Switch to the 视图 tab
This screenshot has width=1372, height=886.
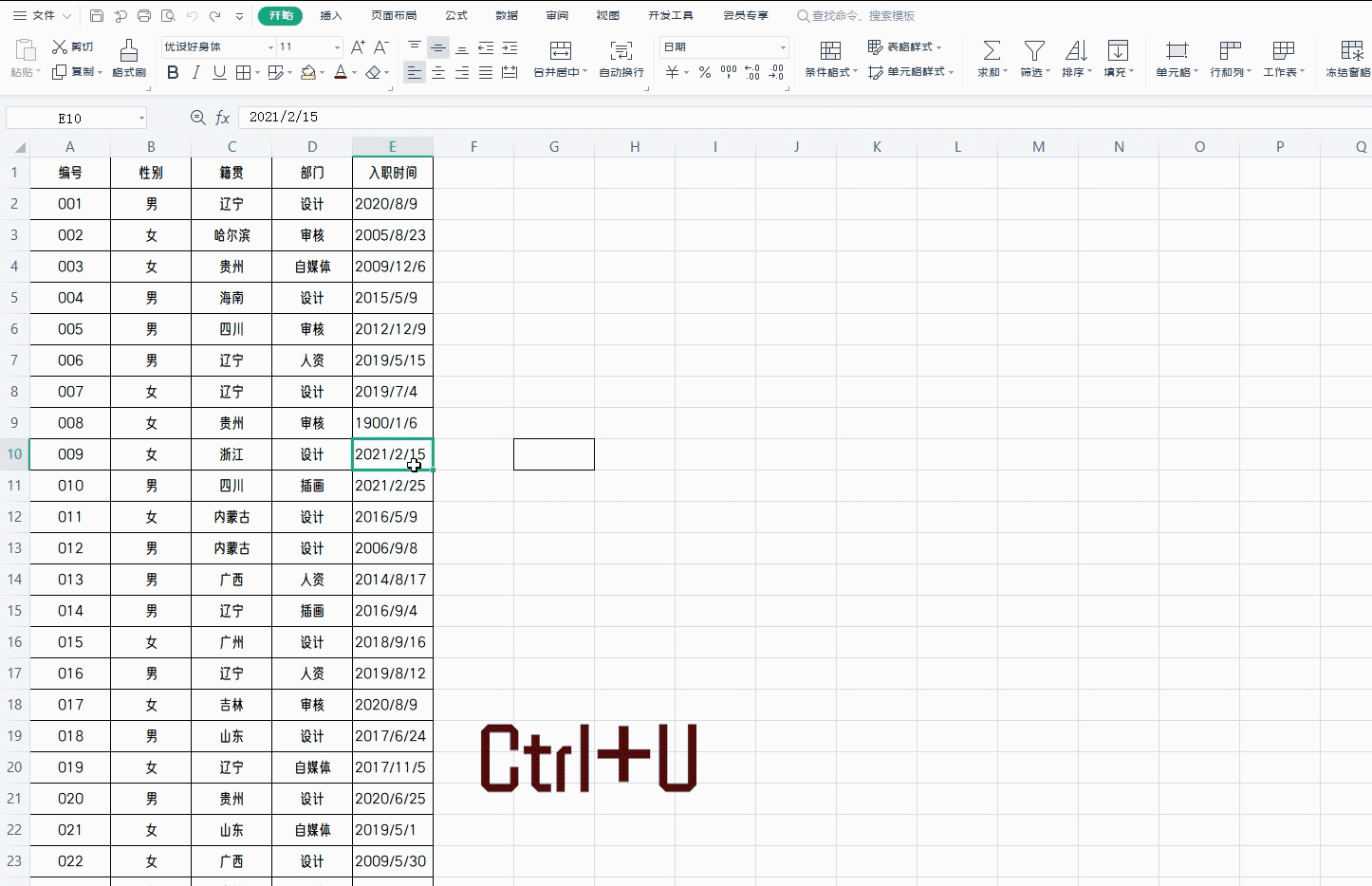607,16
